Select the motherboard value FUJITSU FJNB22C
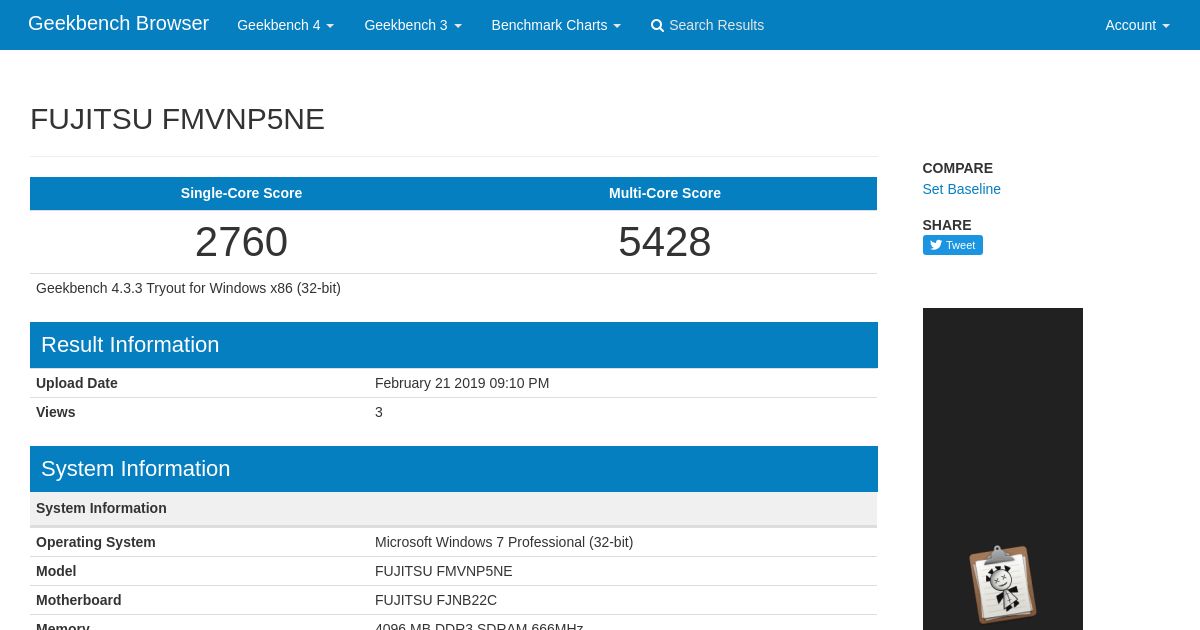1200x630 pixels. 436,600
